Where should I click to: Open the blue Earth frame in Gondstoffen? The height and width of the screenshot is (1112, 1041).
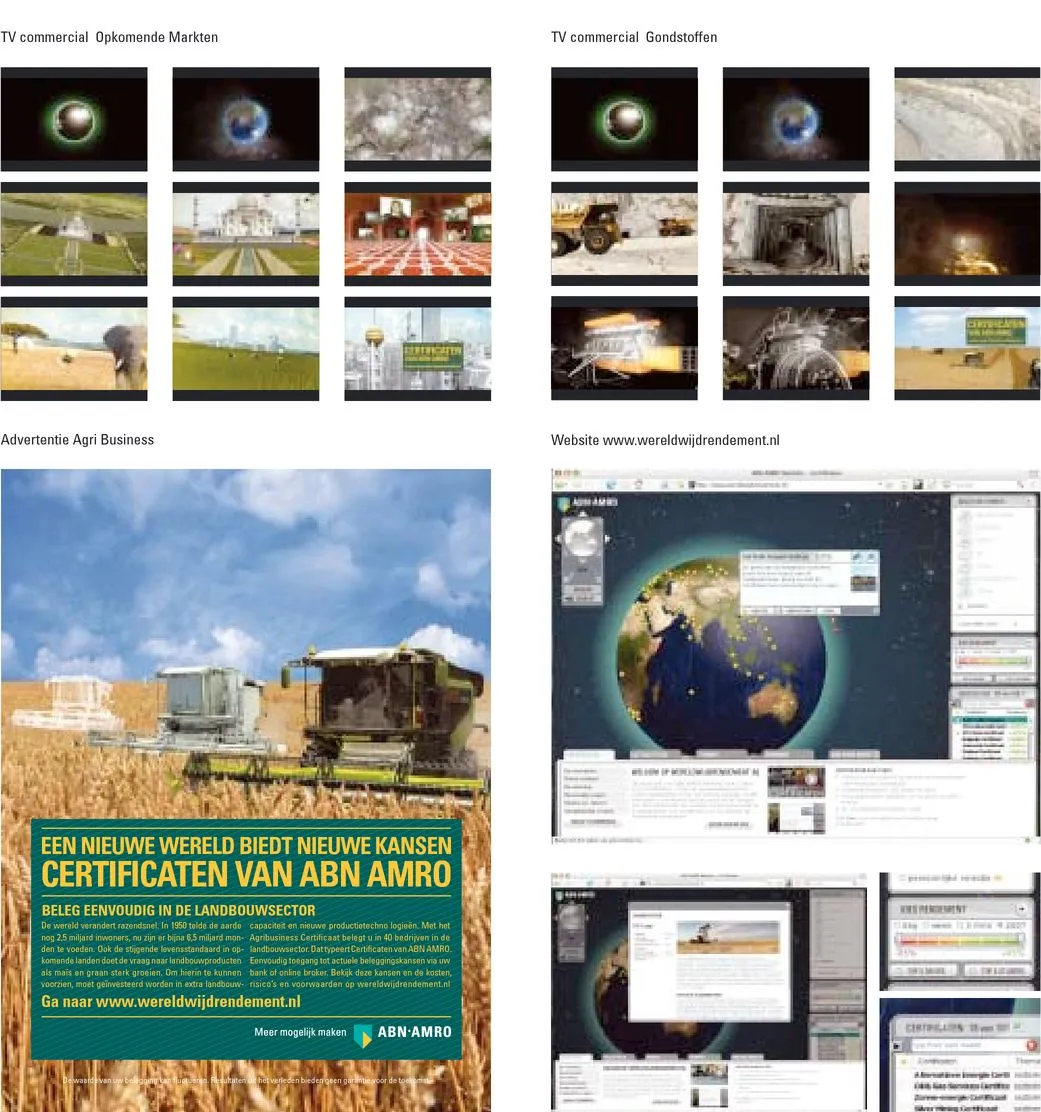tap(796, 119)
